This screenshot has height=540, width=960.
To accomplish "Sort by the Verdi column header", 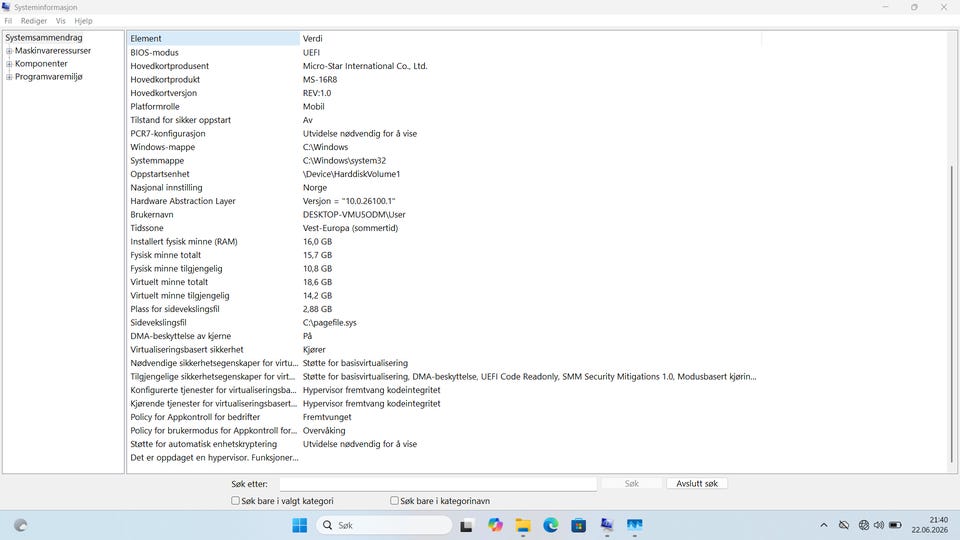I will (x=530, y=39).
